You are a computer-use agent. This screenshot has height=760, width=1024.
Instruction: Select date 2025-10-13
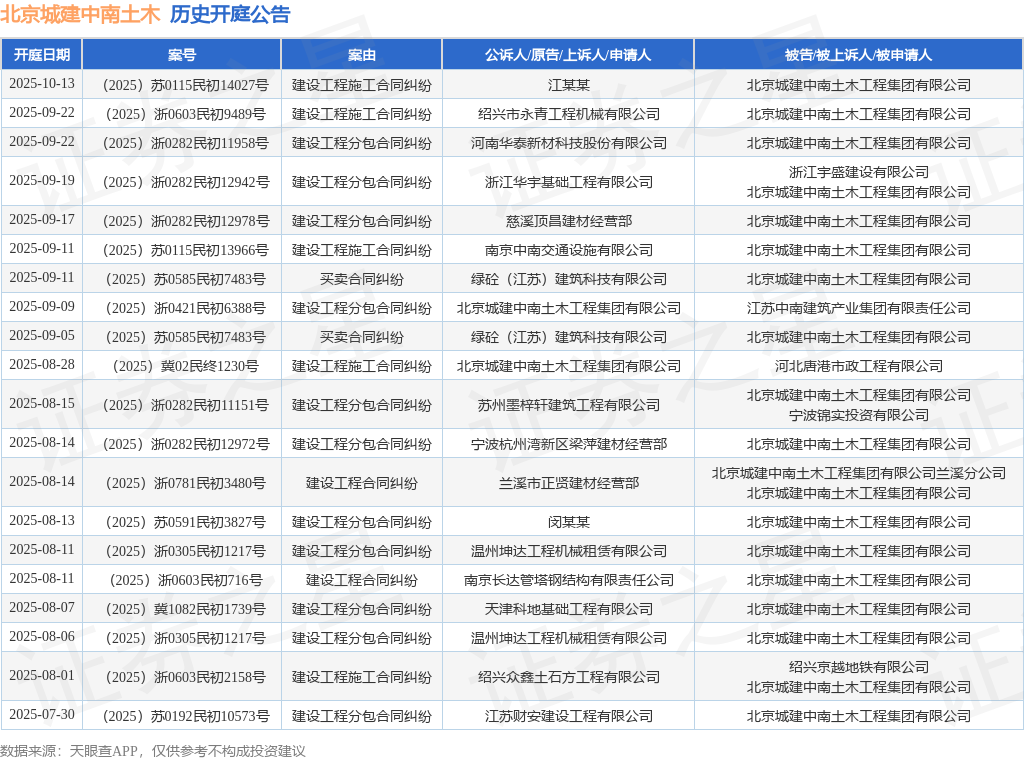[42, 84]
